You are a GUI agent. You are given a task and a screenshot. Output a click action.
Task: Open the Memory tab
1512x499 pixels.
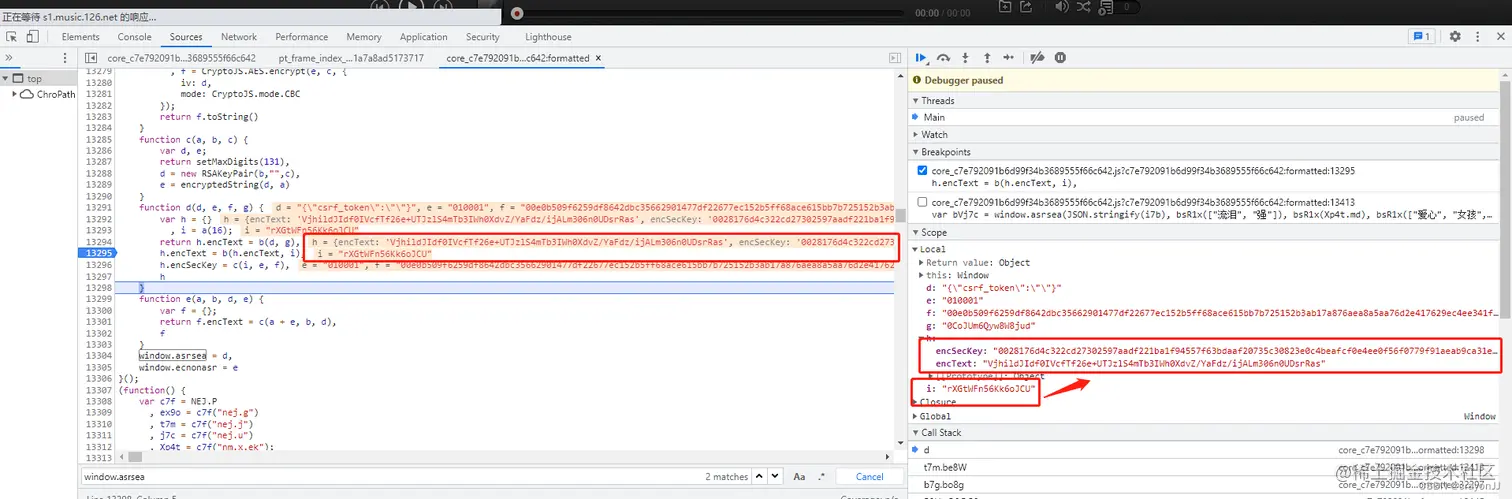pyautogui.click(x=363, y=37)
